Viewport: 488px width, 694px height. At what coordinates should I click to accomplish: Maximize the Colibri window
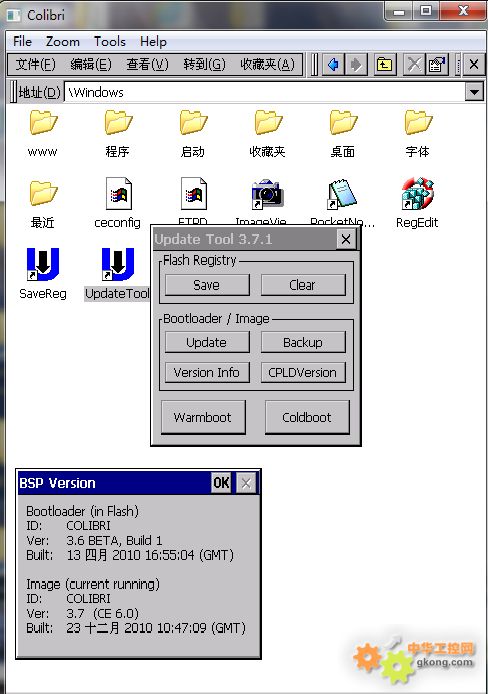426,11
